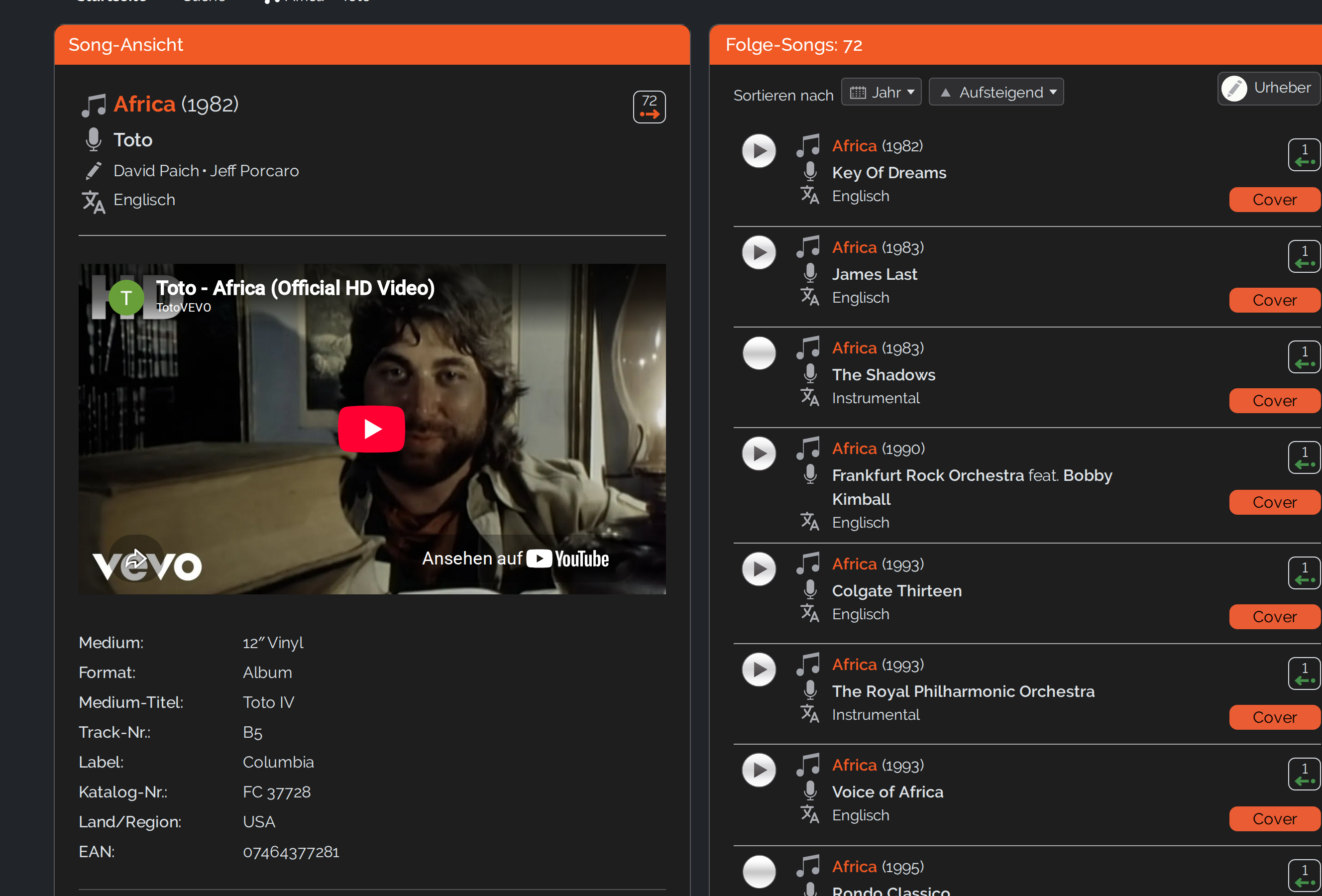
Task: Click the origin-count icon for Voice of Africa
Action: click(1305, 774)
